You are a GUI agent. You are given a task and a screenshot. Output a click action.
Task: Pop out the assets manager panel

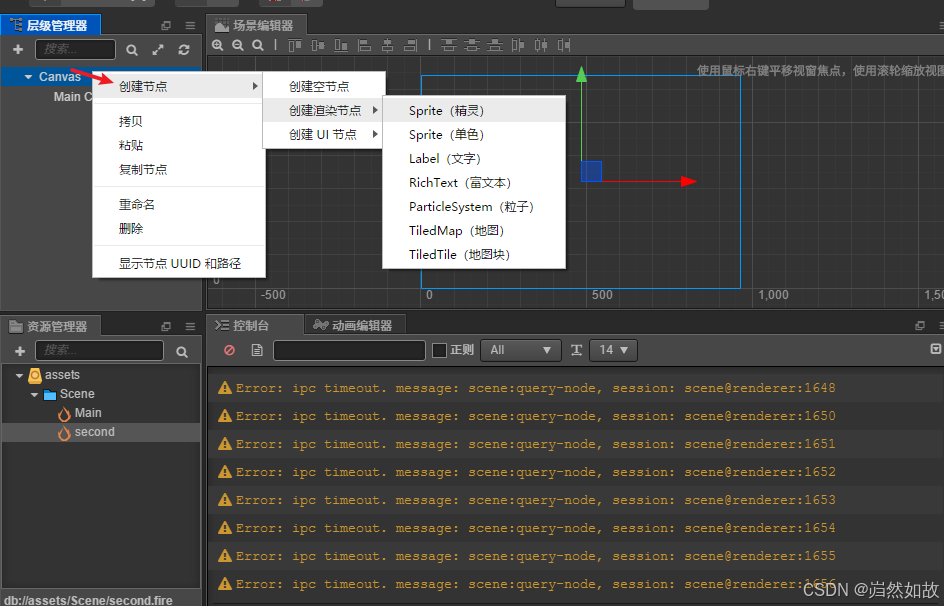click(166, 326)
